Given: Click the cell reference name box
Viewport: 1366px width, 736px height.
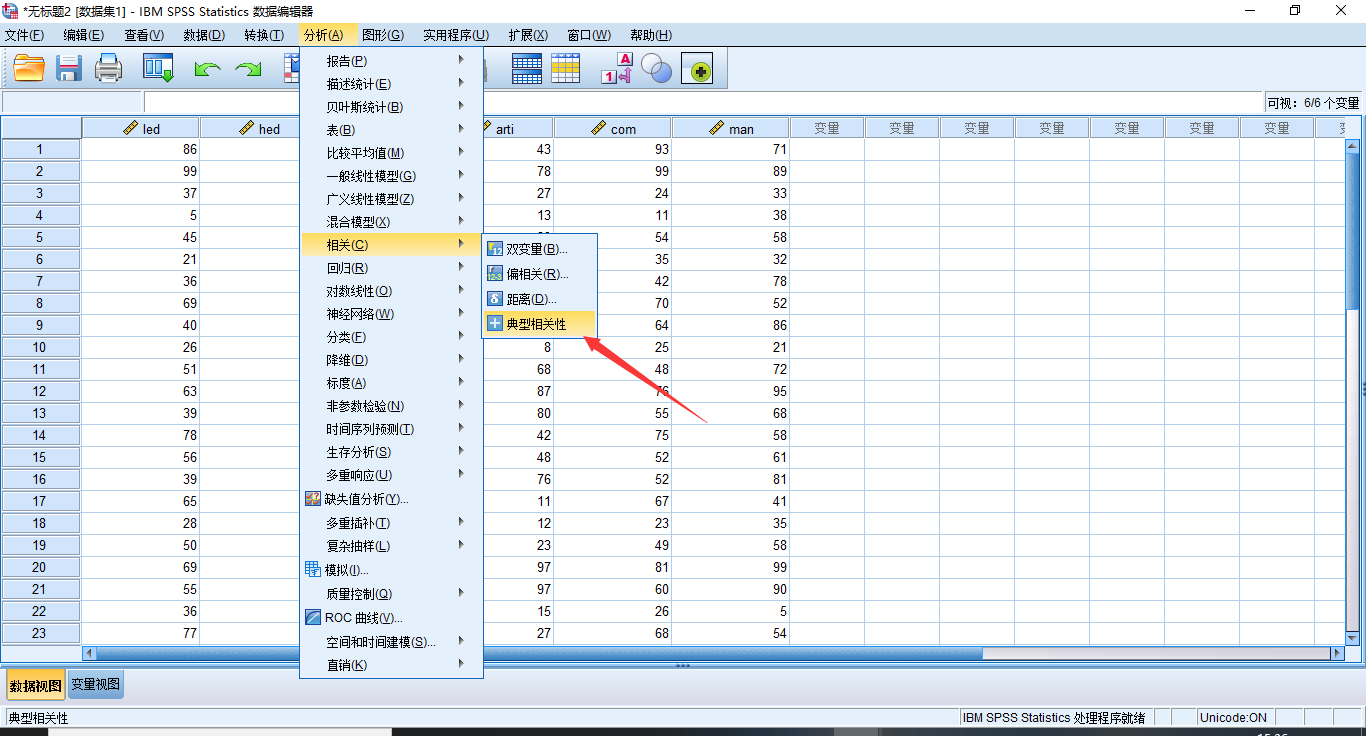Looking at the screenshot, I should (72, 102).
